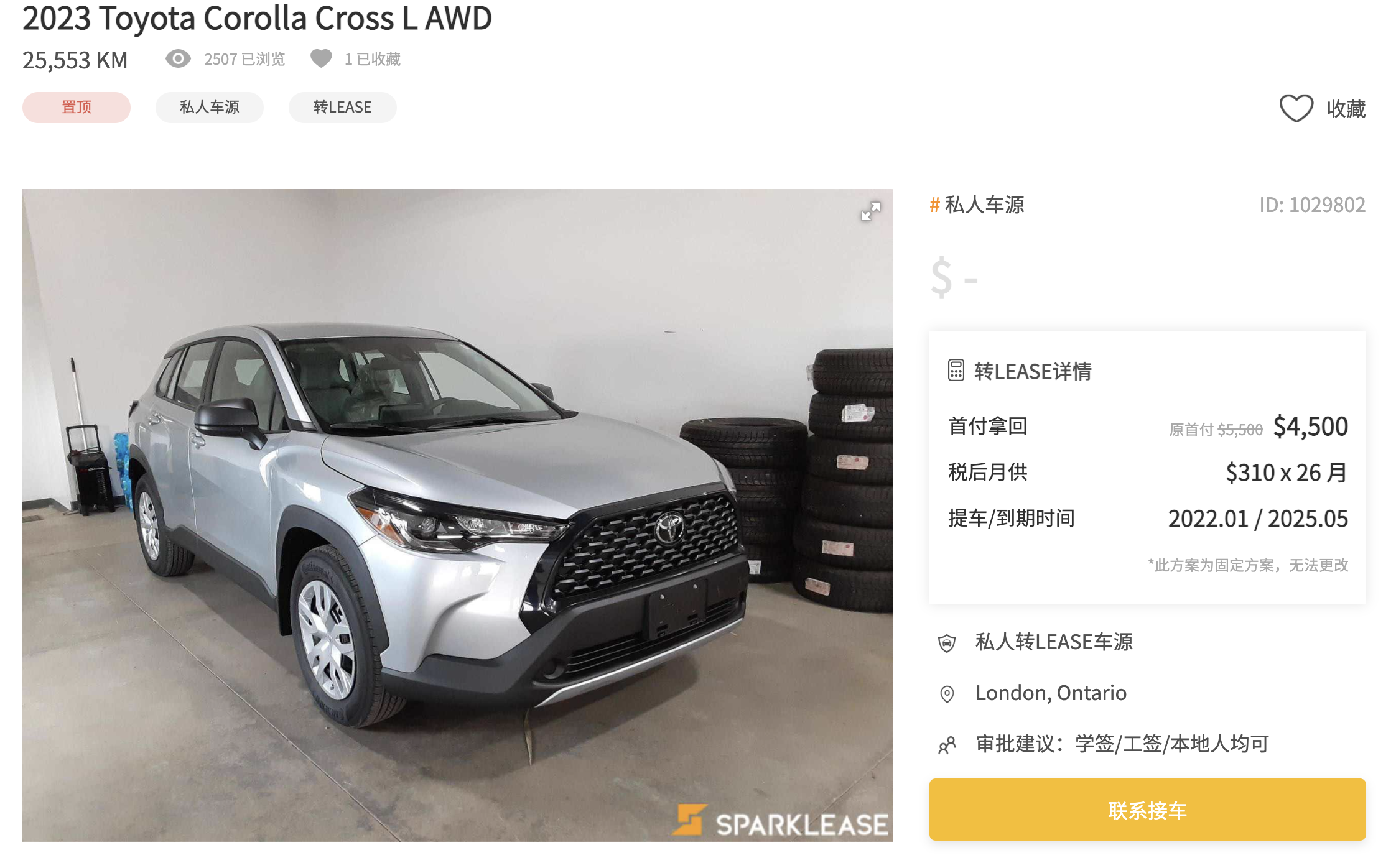The height and width of the screenshot is (868, 1396).
Task: Click the gray heart saved-count icon
Action: [321, 58]
